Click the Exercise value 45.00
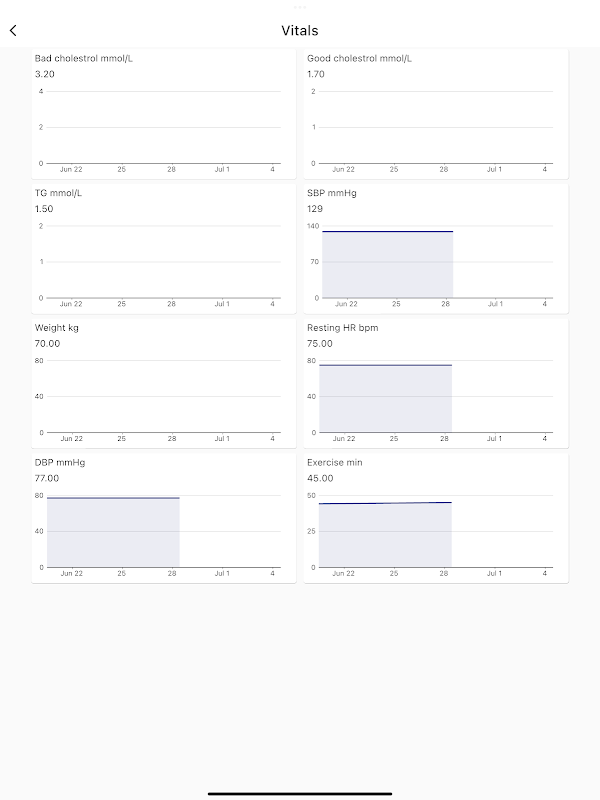 point(320,478)
